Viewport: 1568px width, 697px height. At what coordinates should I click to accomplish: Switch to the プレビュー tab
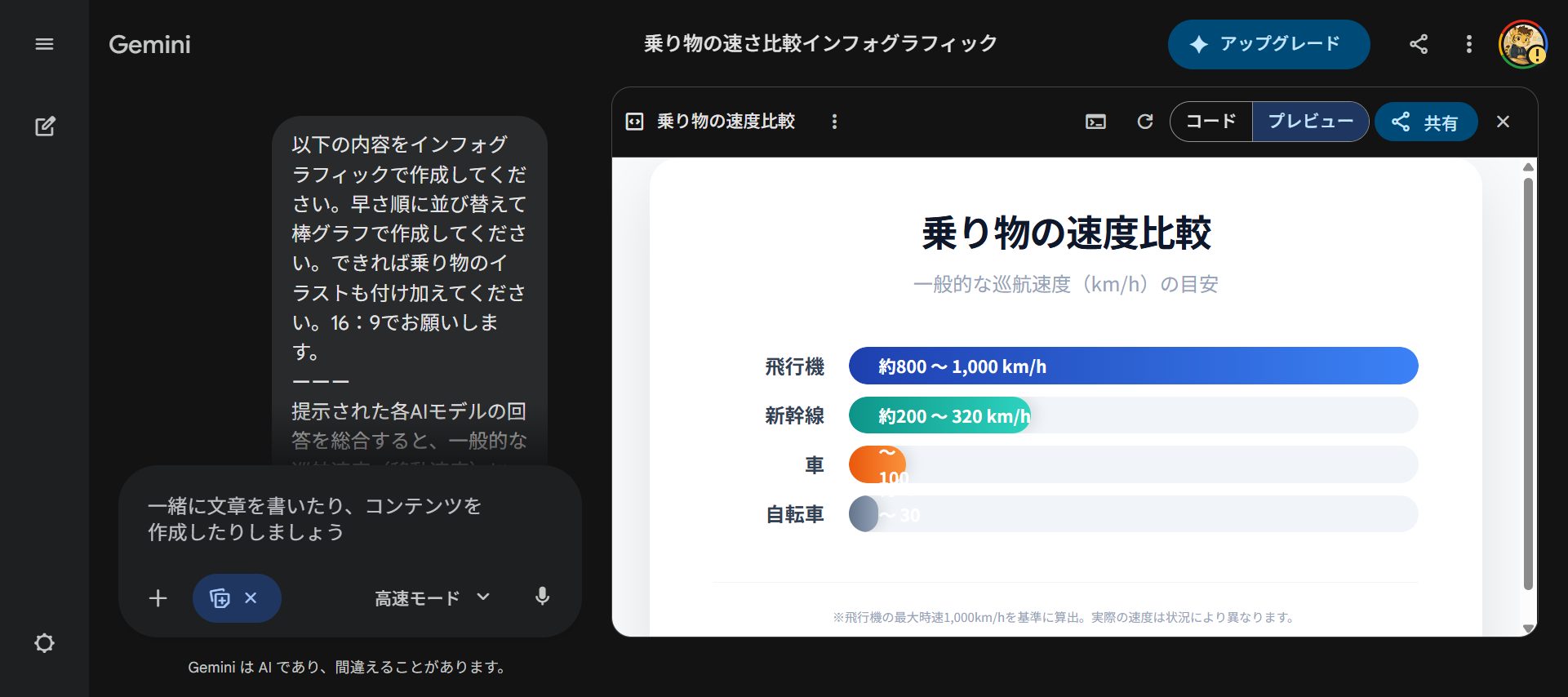1310,122
